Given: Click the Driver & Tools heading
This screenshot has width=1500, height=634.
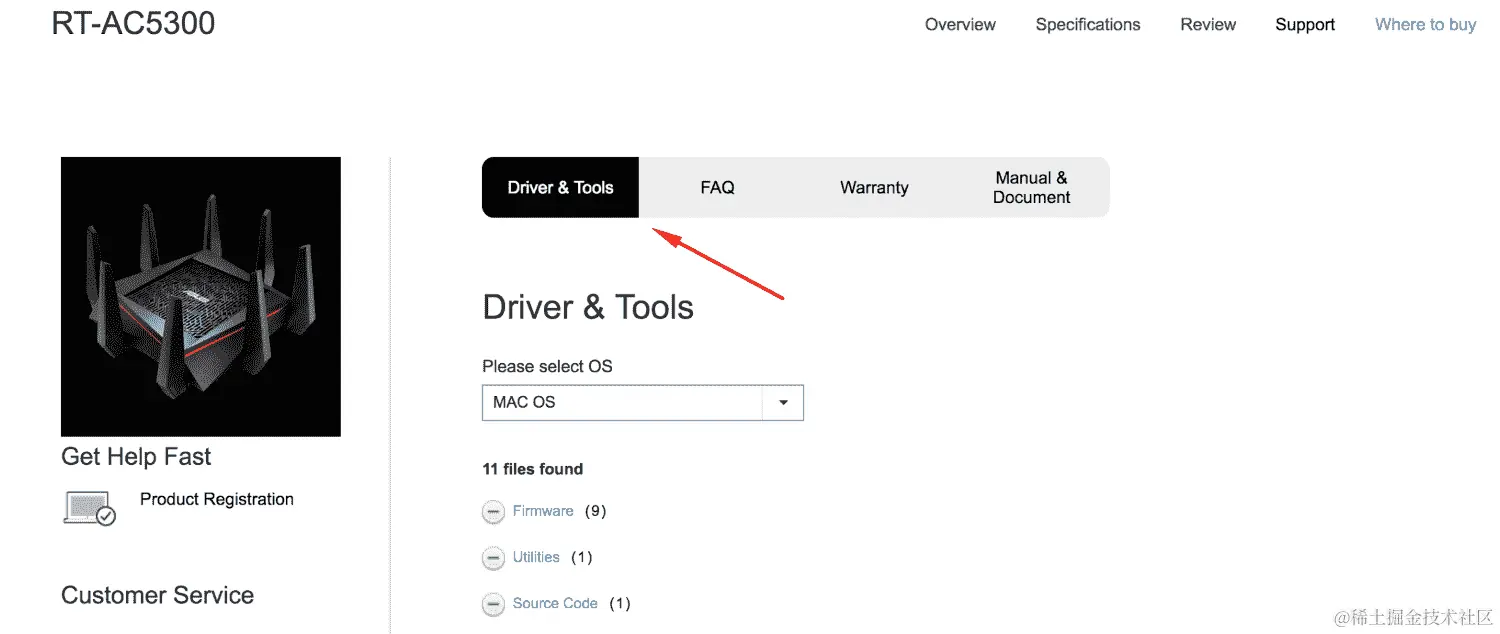Looking at the screenshot, I should coord(588,307).
